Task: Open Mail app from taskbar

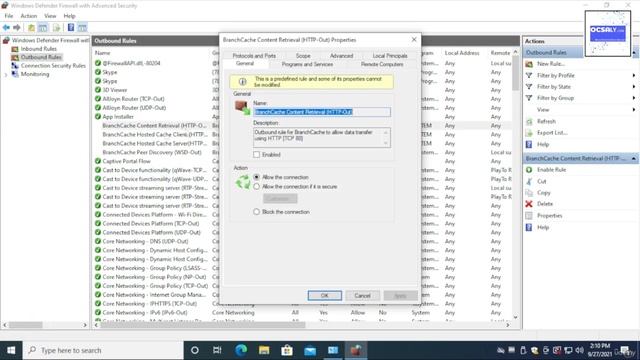Action: pyautogui.click(x=310, y=350)
